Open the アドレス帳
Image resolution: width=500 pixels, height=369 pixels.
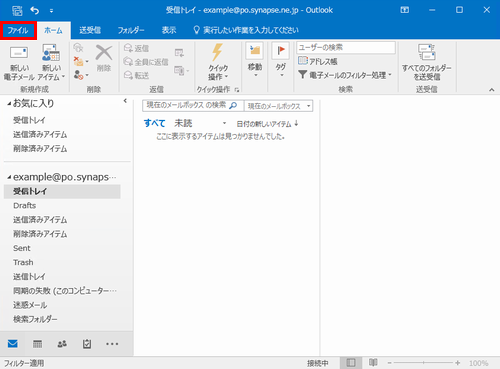point(318,61)
